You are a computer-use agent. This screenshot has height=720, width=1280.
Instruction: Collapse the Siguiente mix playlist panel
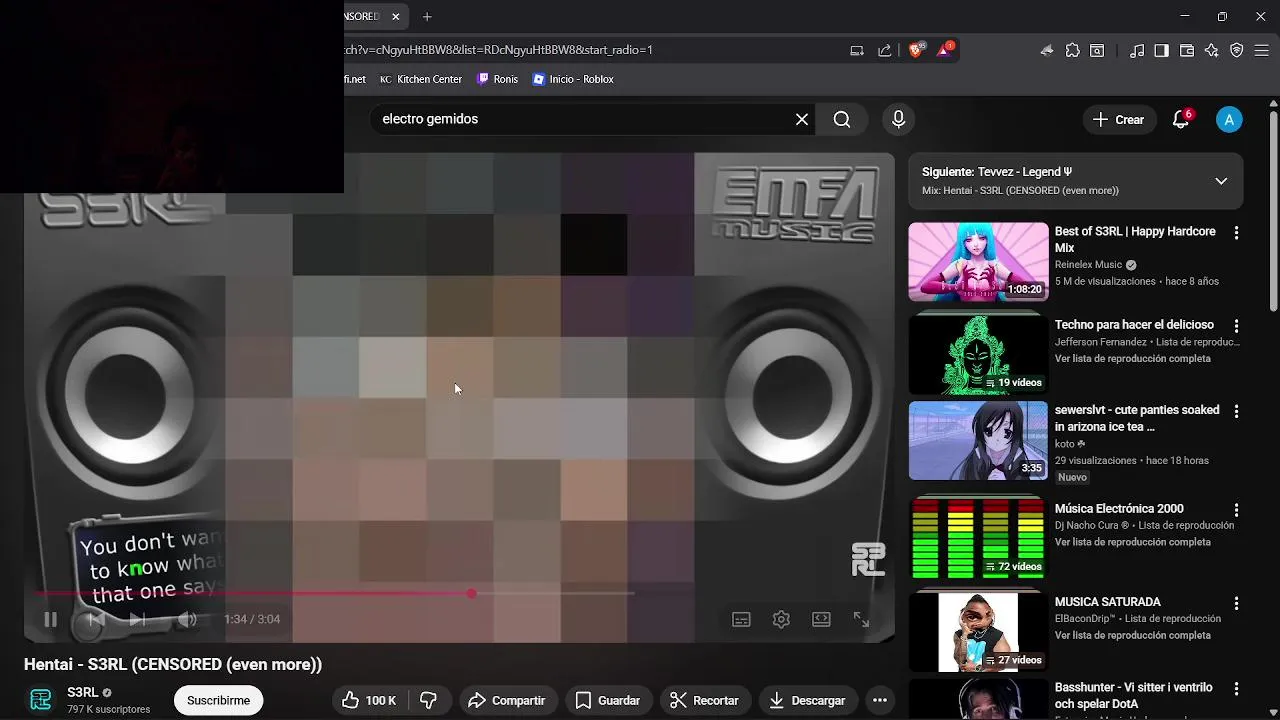(1221, 181)
